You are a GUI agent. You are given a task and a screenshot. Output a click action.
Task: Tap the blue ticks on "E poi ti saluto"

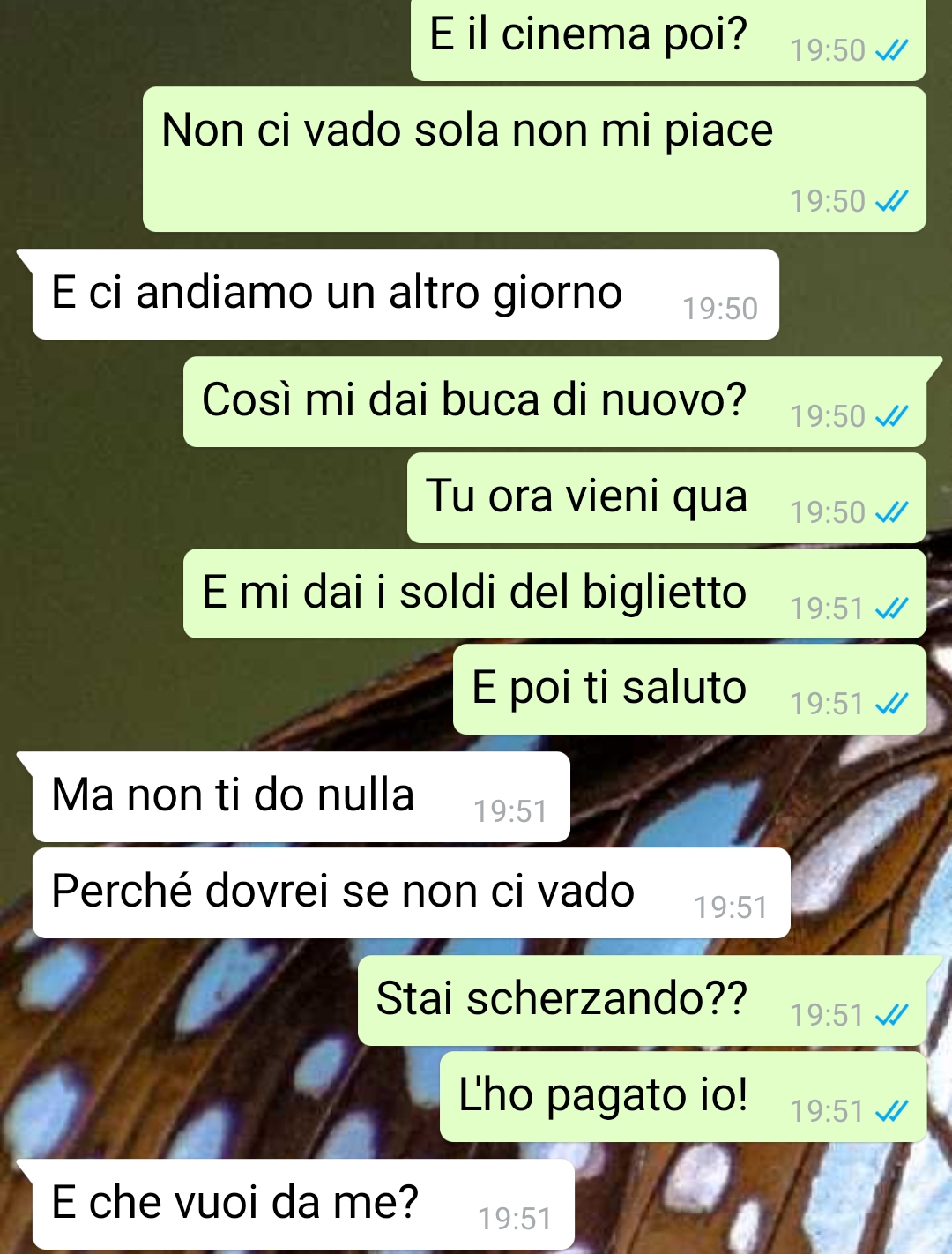(x=891, y=704)
